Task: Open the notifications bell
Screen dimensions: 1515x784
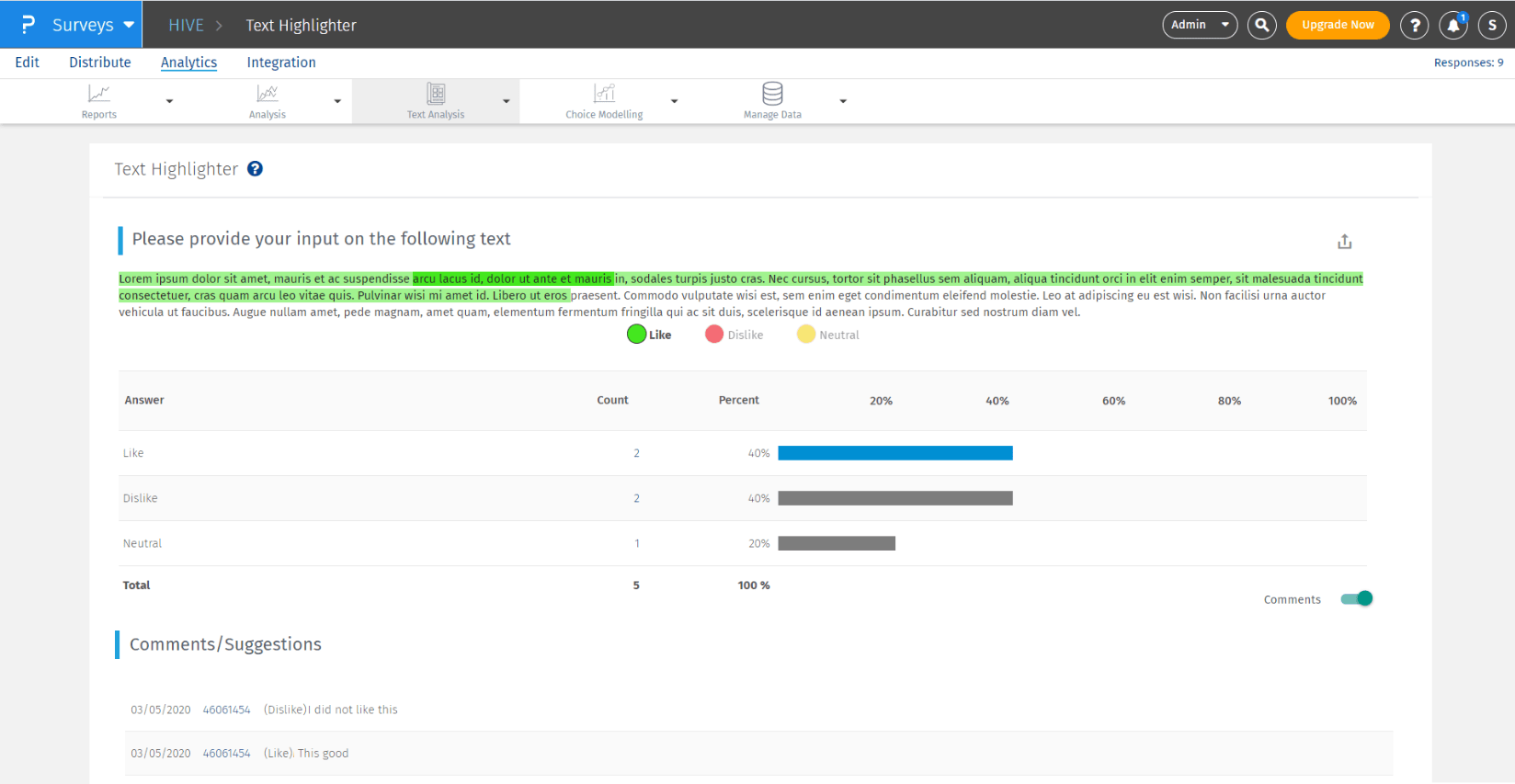Action: click(x=1452, y=25)
